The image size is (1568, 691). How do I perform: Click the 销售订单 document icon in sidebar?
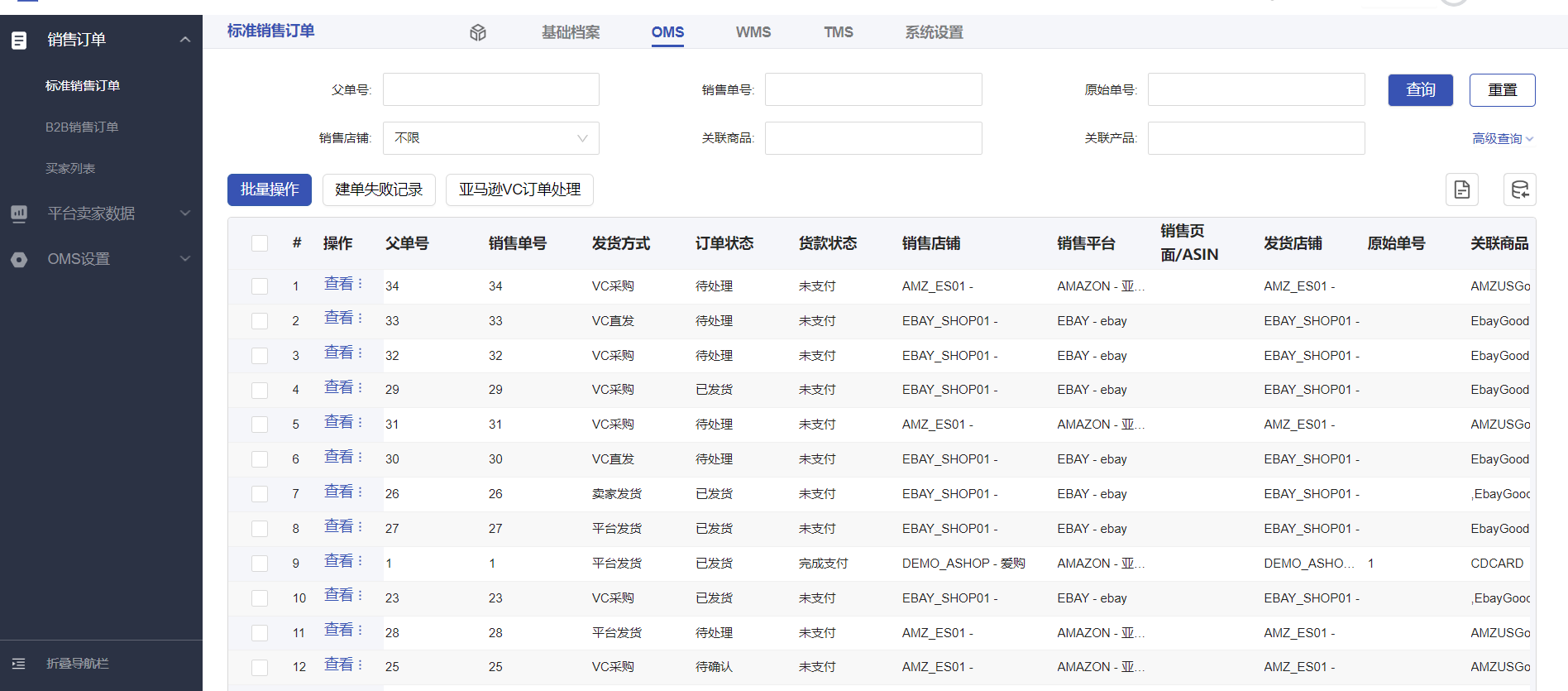tap(19, 40)
